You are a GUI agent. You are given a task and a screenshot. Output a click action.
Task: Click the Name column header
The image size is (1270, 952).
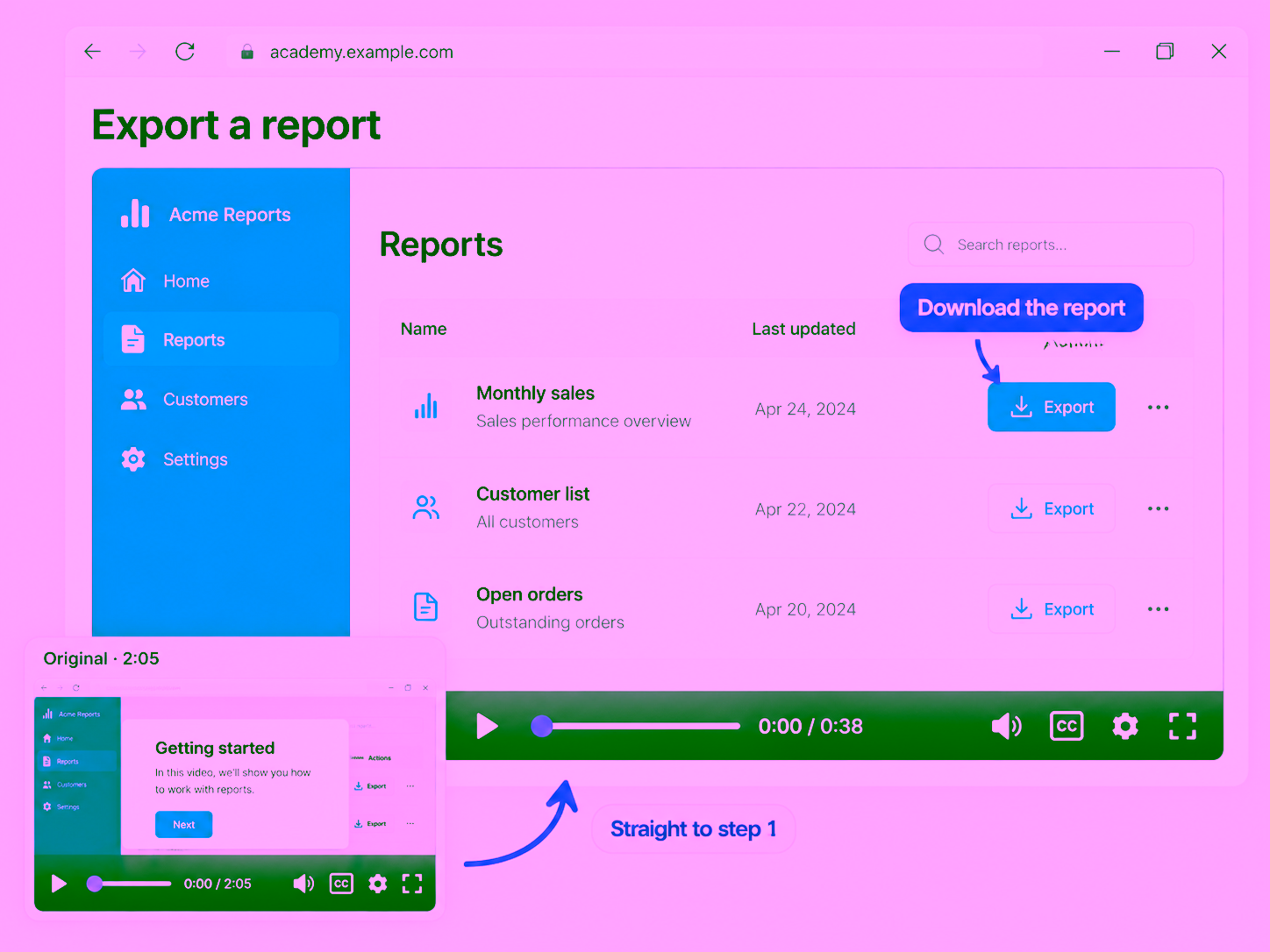point(424,329)
